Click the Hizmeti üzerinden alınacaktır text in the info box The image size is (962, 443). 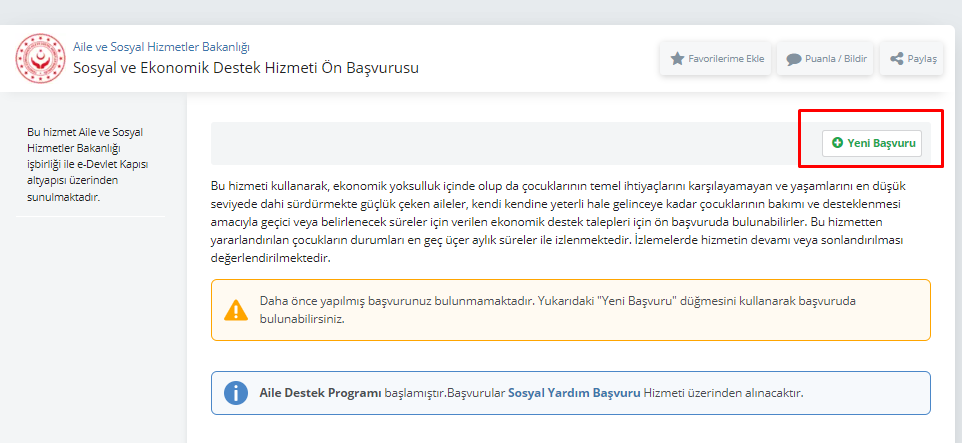coord(723,393)
